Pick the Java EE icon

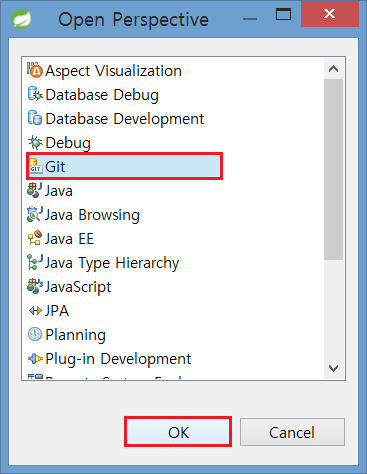coord(35,238)
